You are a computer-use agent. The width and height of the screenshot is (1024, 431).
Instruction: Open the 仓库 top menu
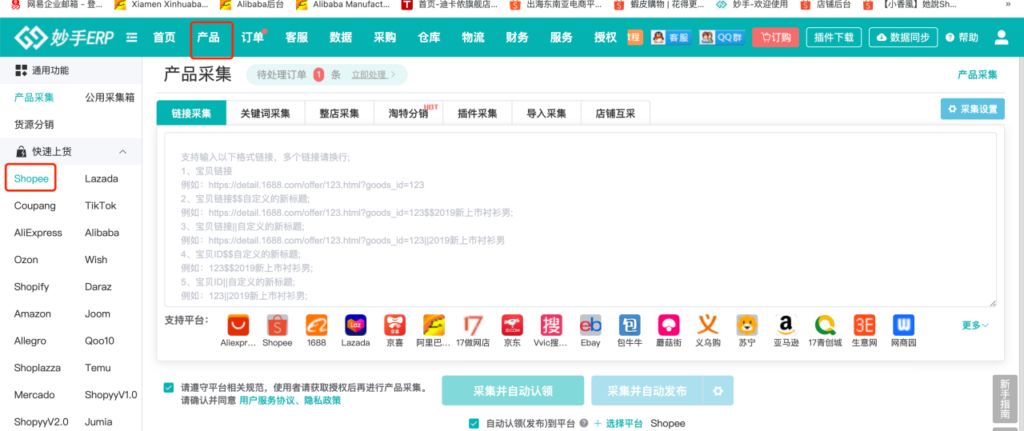coord(429,37)
